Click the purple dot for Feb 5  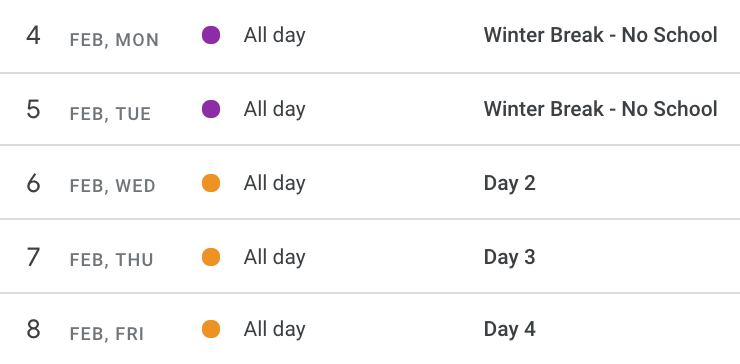[x=211, y=109]
